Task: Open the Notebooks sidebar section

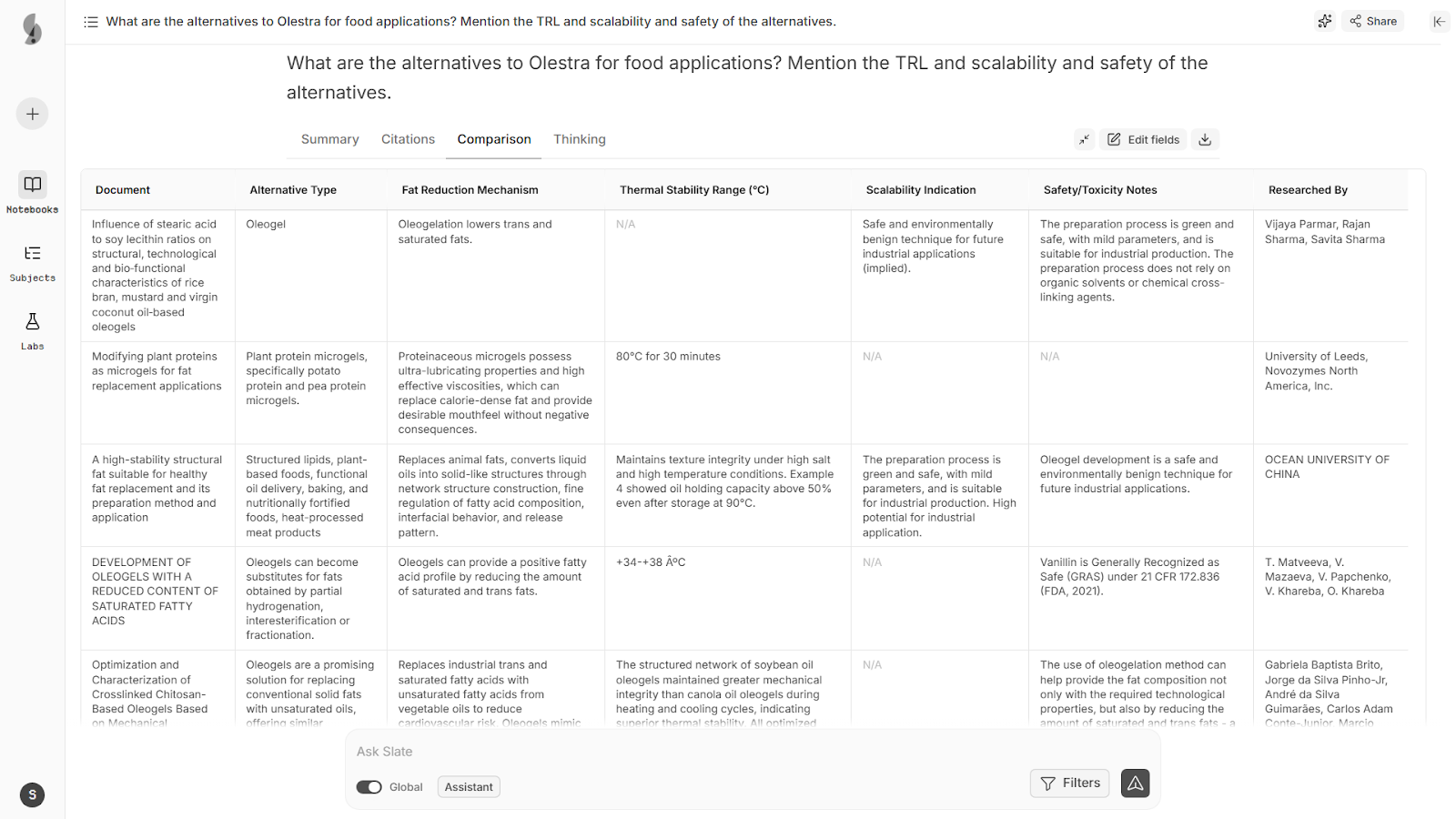Action: [32, 193]
